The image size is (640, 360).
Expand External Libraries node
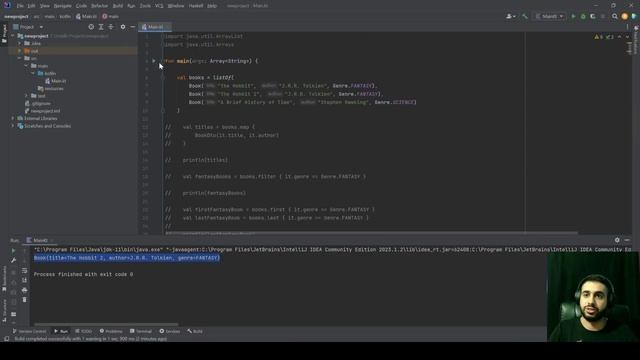(x=13, y=118)
